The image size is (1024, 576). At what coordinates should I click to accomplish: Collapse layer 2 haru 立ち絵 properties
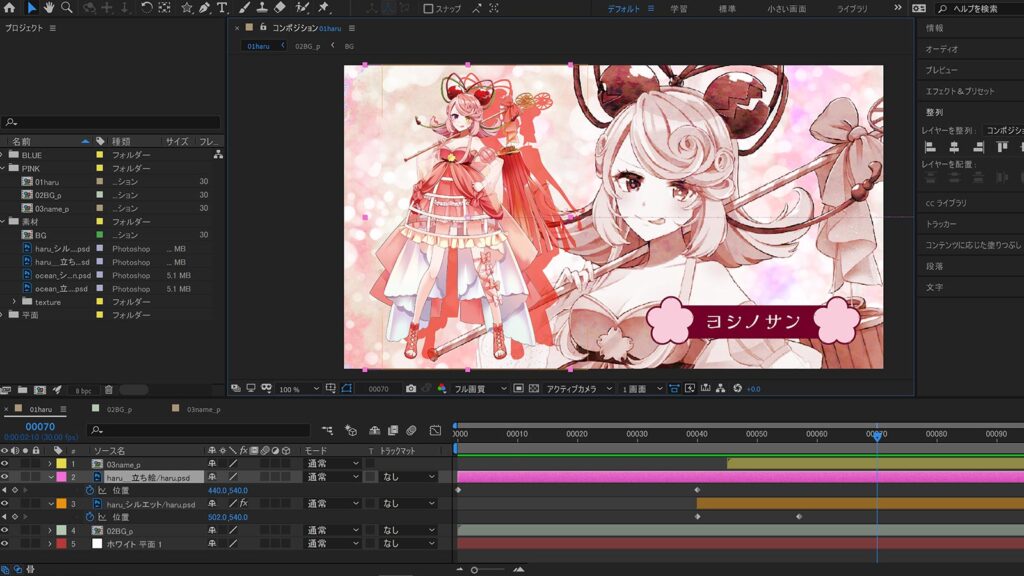tap(50, 477)
